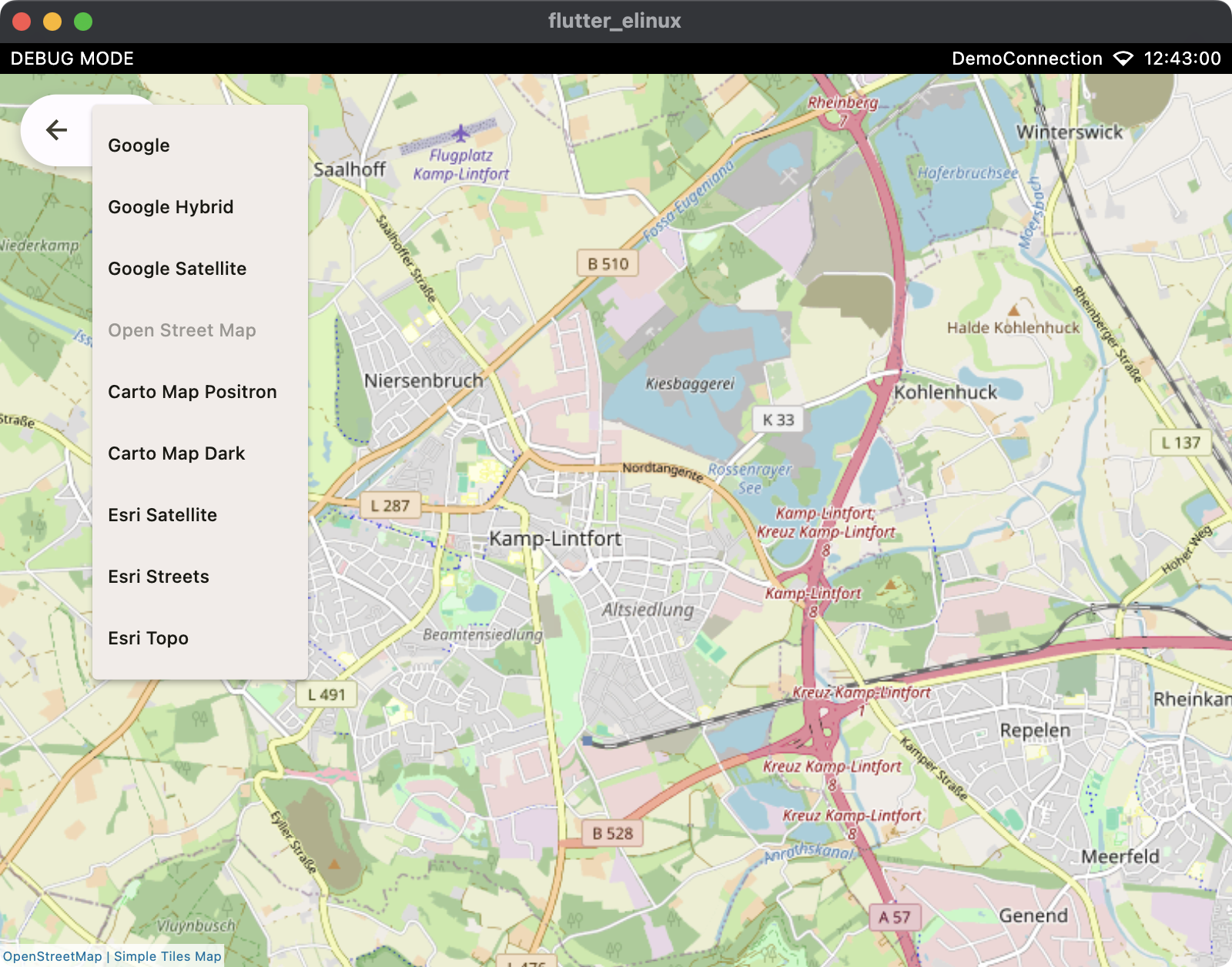Click the L 287 road shield
This screenshot has height=967, width=1232.
click(x=390, y=506)
